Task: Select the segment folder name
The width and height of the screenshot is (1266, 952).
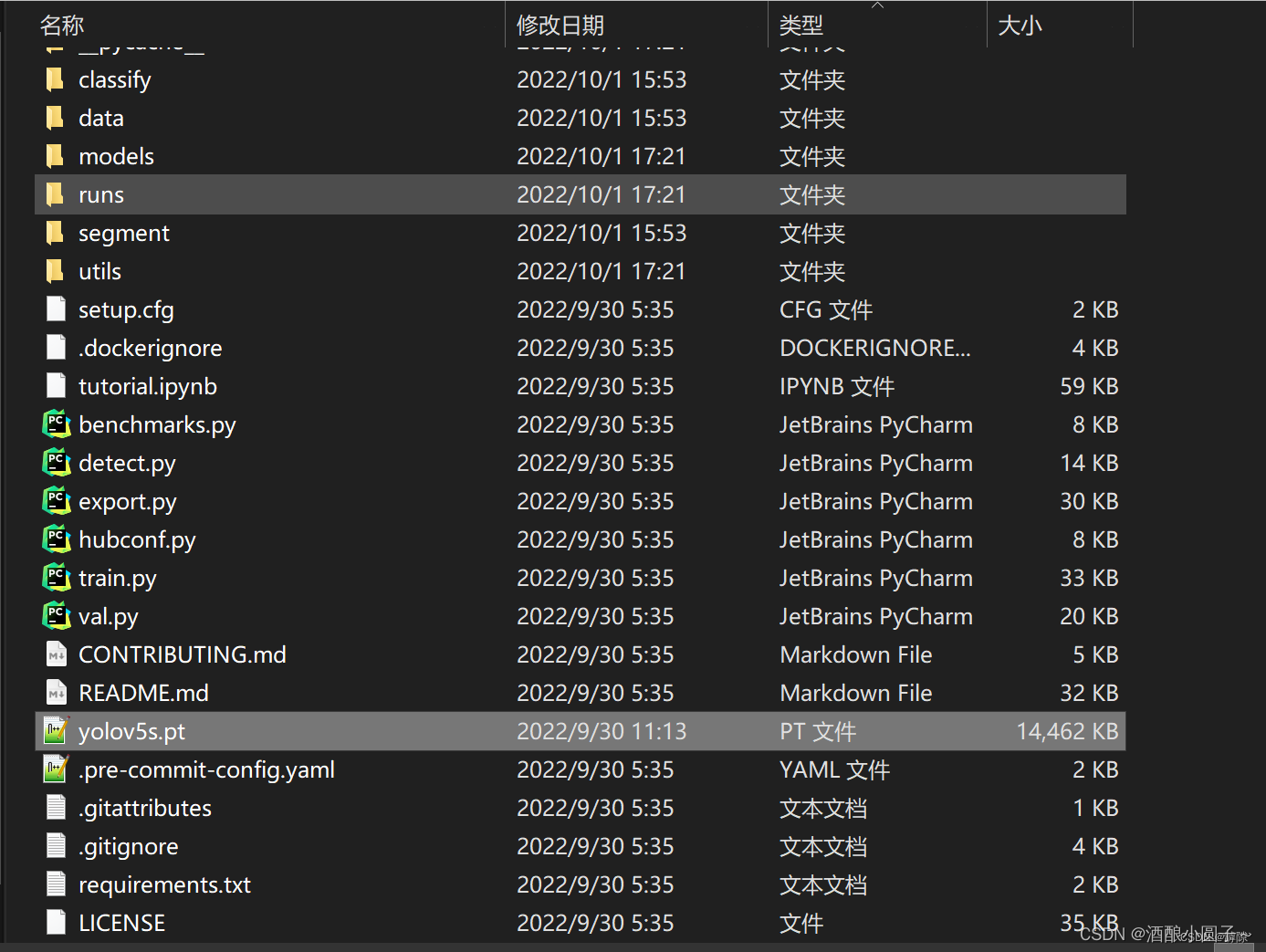Action: coord(124,234)
